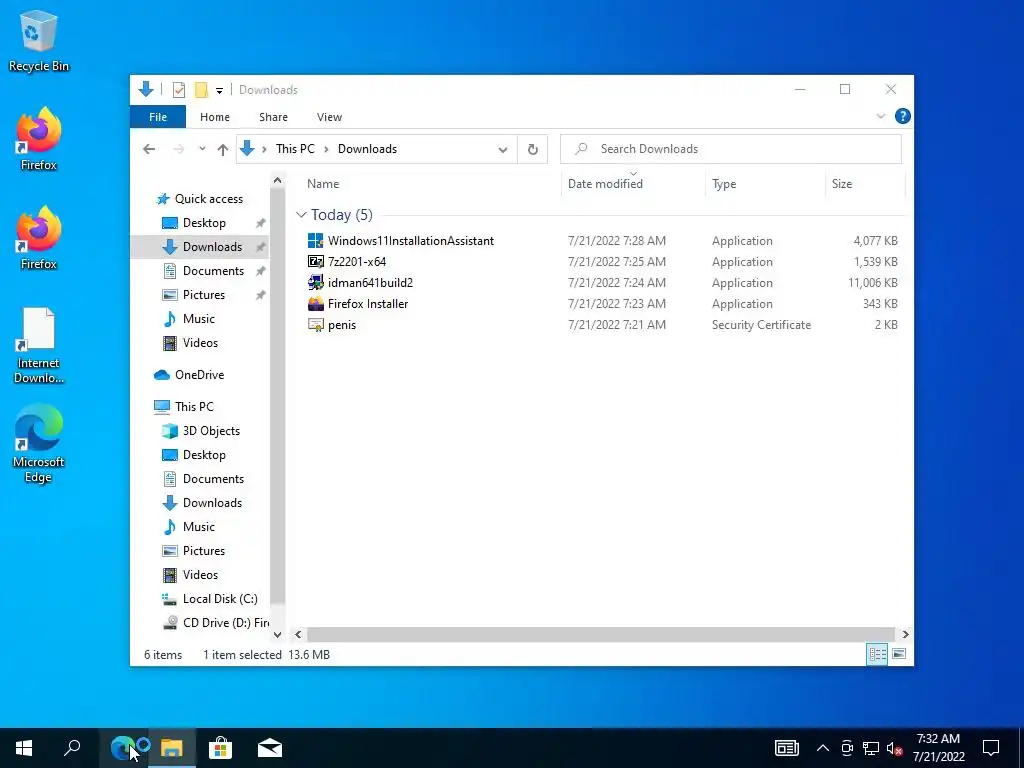
Task: Refresh the Downloads folder
Action: point(533,150)
